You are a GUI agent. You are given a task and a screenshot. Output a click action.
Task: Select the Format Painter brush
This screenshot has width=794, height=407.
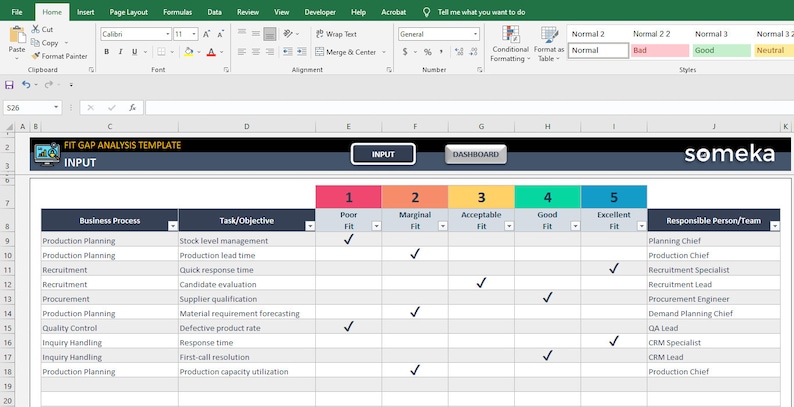pos(35,56)
